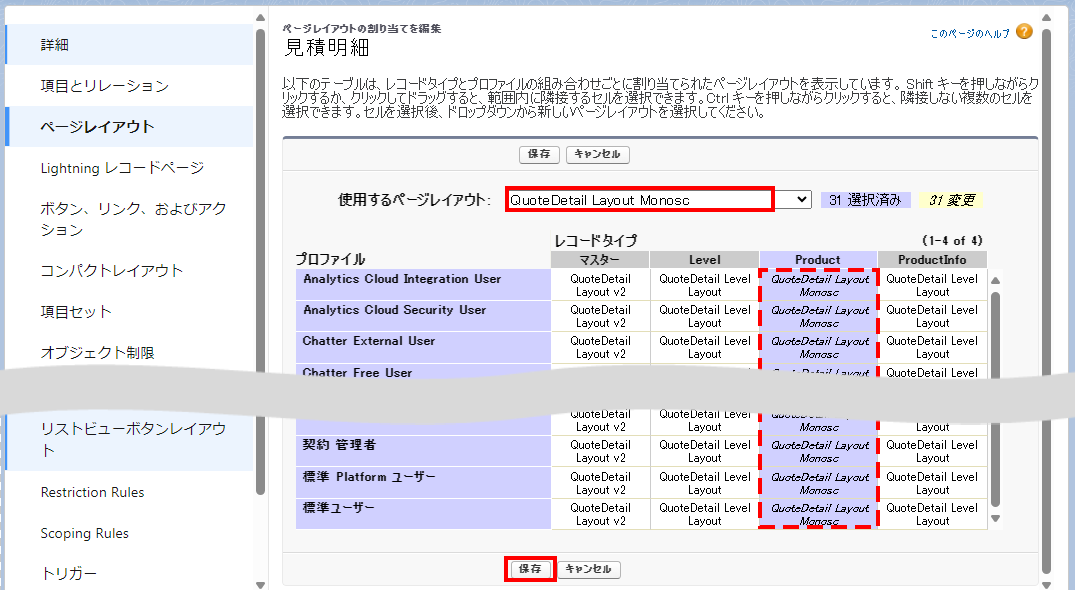Open Restriction Rules in the sidebar
Viewport: 1075px width, 590px height.
(92, 492)
